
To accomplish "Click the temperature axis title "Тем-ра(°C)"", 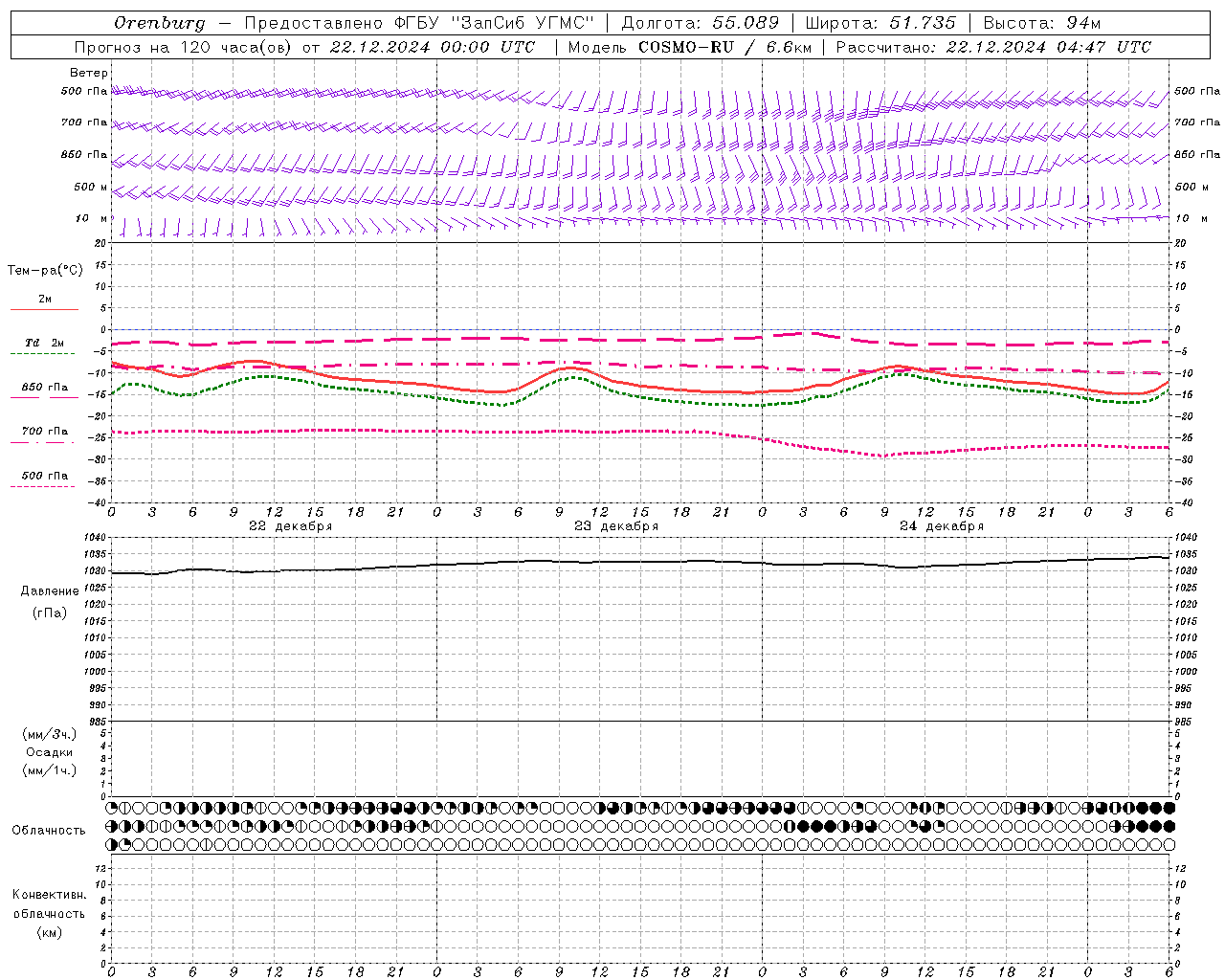I will 45,271.
